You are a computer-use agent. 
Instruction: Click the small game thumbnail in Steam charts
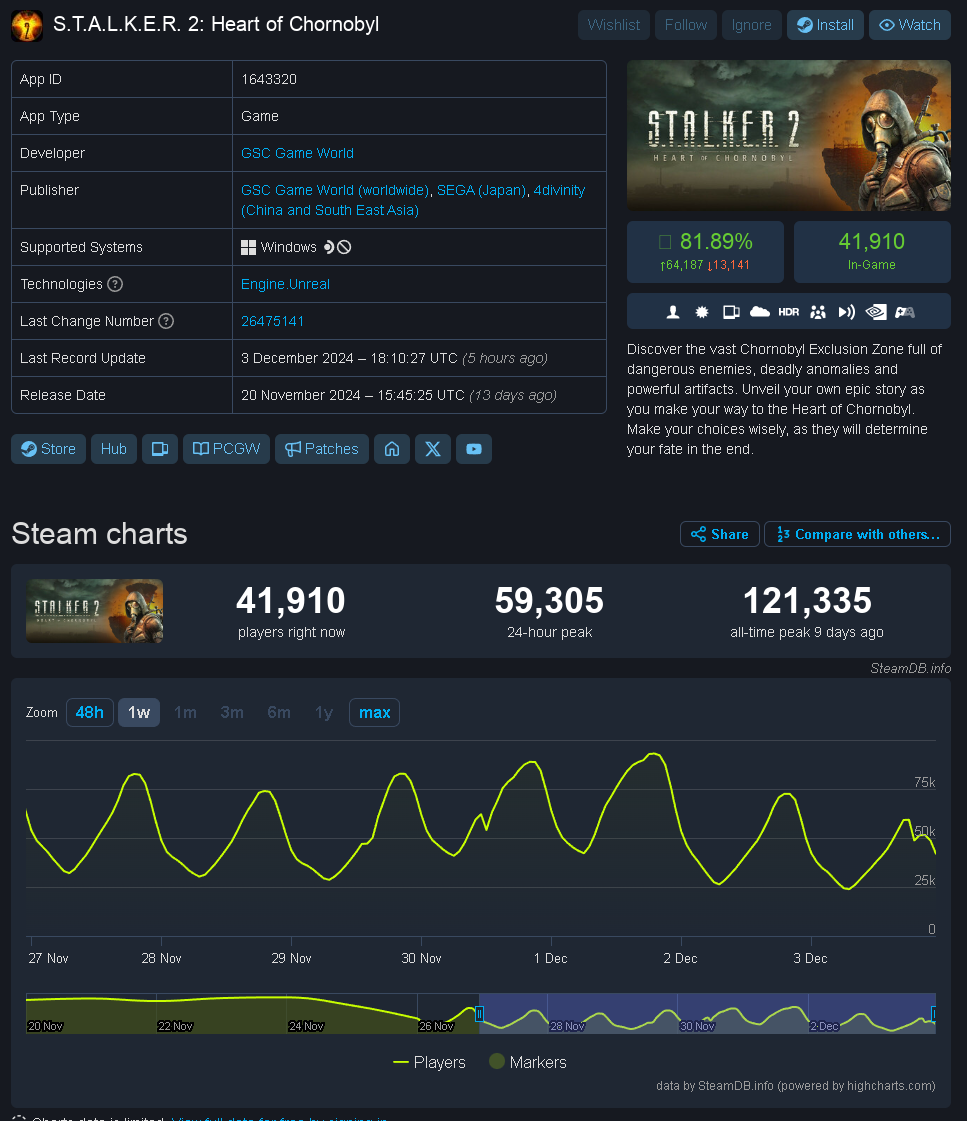[x=94, y=611]
